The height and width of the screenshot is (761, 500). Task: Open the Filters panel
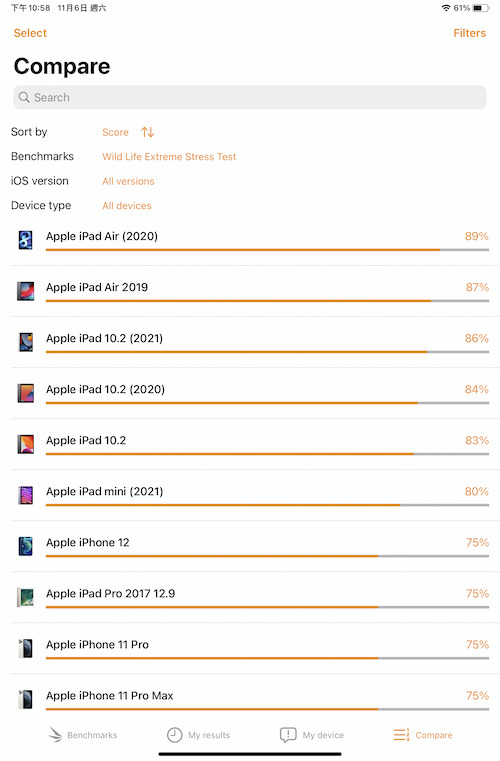pyautogui.click(x=469, y=33)
